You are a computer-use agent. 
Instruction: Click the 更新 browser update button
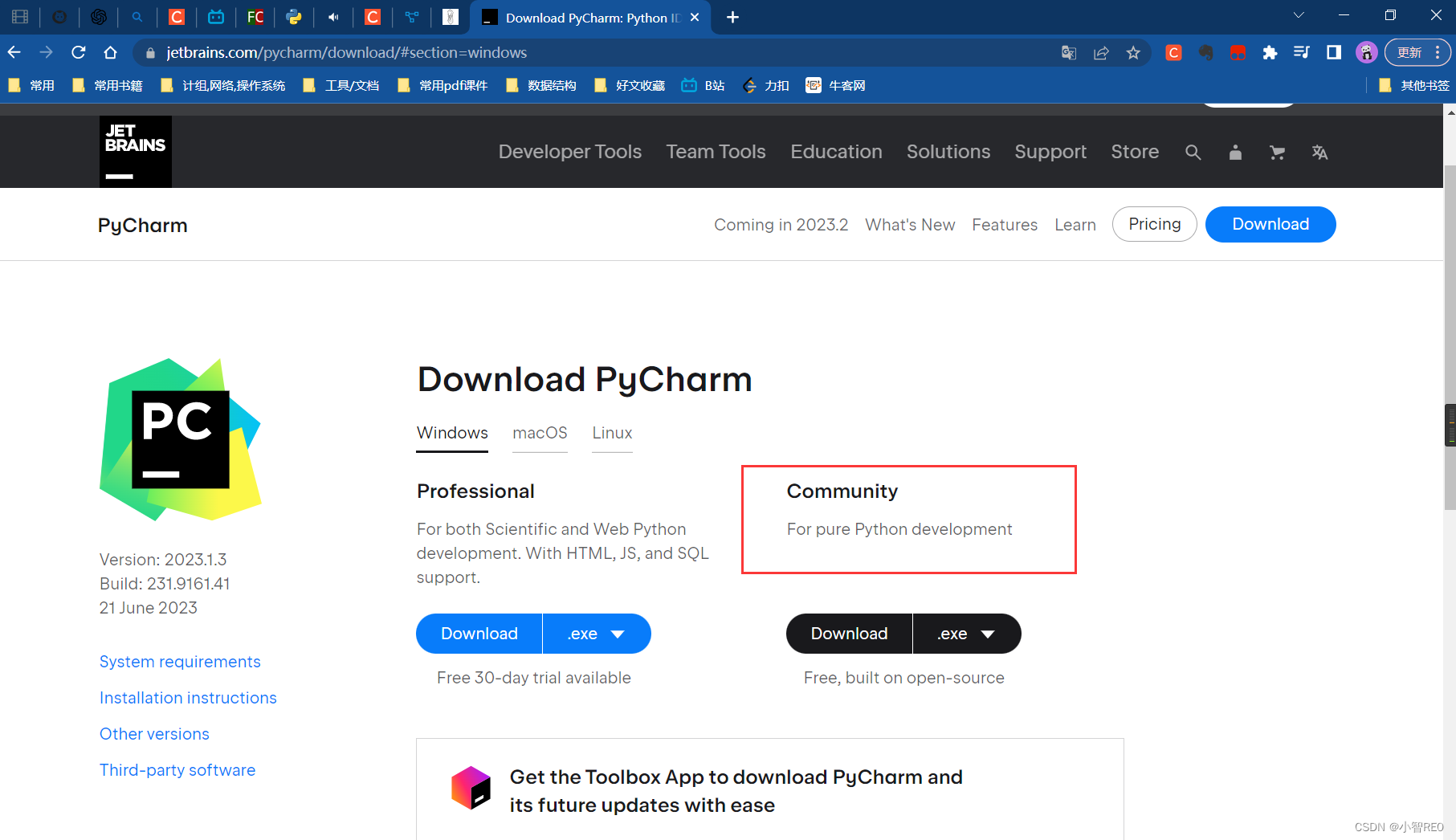[x=1417, y=52]
